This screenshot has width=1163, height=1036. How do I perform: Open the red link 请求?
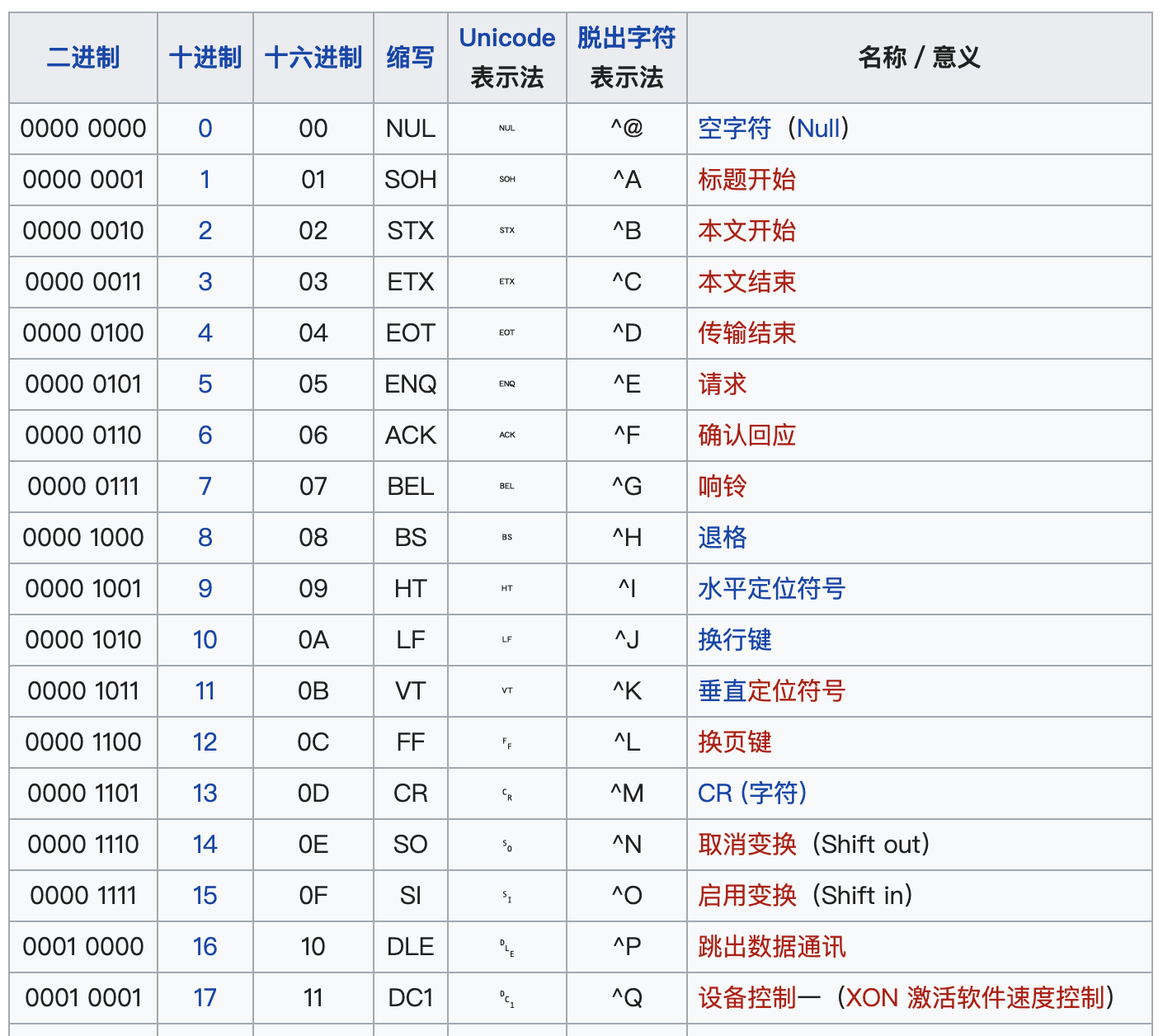tap(723, 384)
